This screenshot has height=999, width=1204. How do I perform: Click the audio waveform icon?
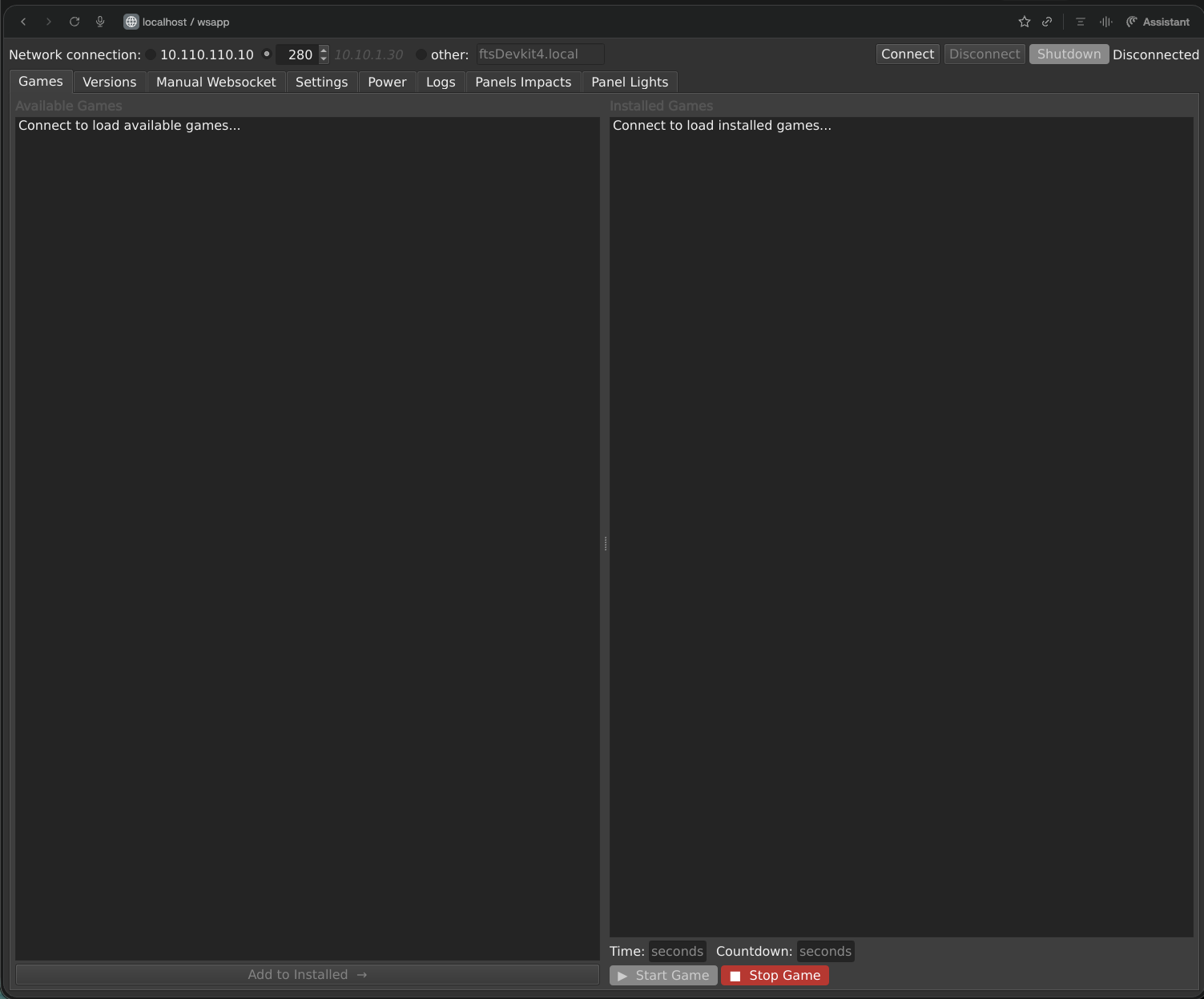point(1106,22)
